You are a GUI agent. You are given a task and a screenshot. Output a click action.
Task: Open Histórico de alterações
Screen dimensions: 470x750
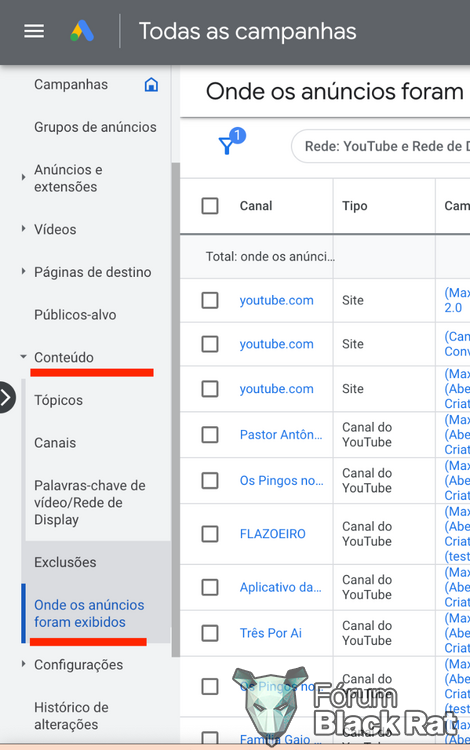pos(71,716)
